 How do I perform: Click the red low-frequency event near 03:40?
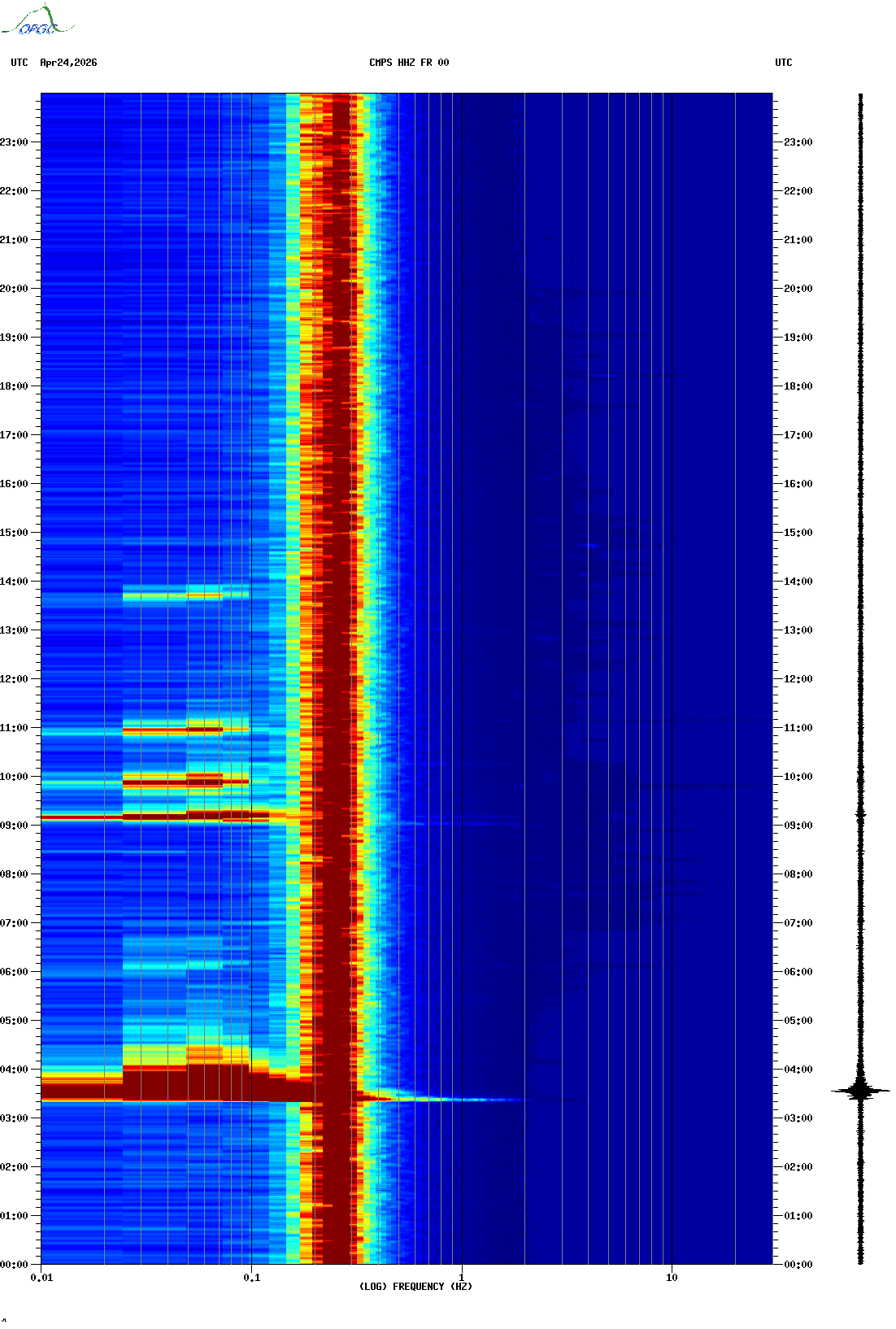click(x=163, y=1086)
